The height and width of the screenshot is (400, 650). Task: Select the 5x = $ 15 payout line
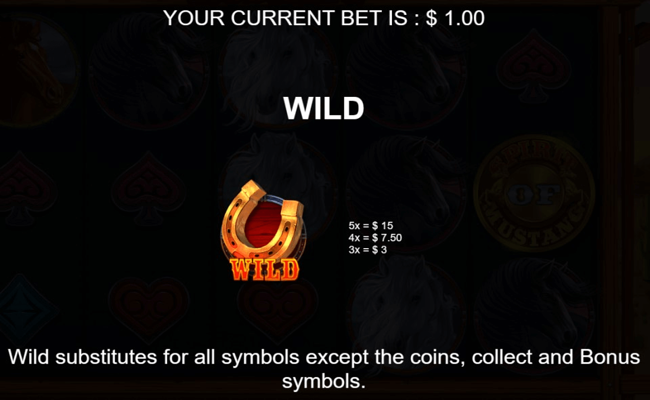371,225
